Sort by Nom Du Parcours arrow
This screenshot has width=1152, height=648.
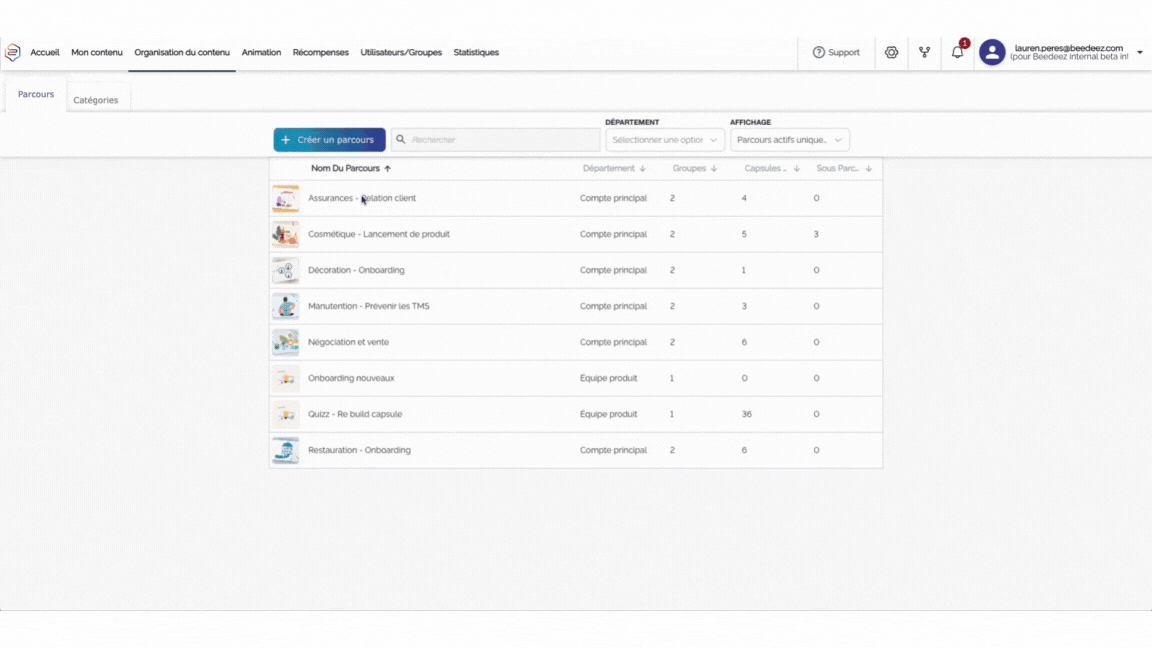click(388, 169)
